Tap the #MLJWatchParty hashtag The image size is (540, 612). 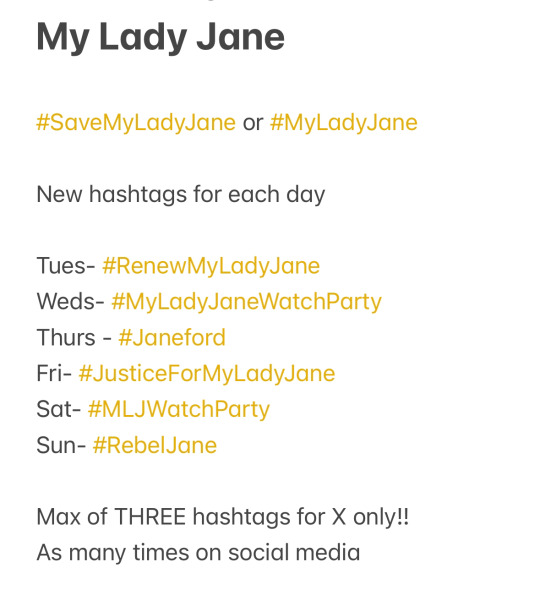(x=179, y=409)
